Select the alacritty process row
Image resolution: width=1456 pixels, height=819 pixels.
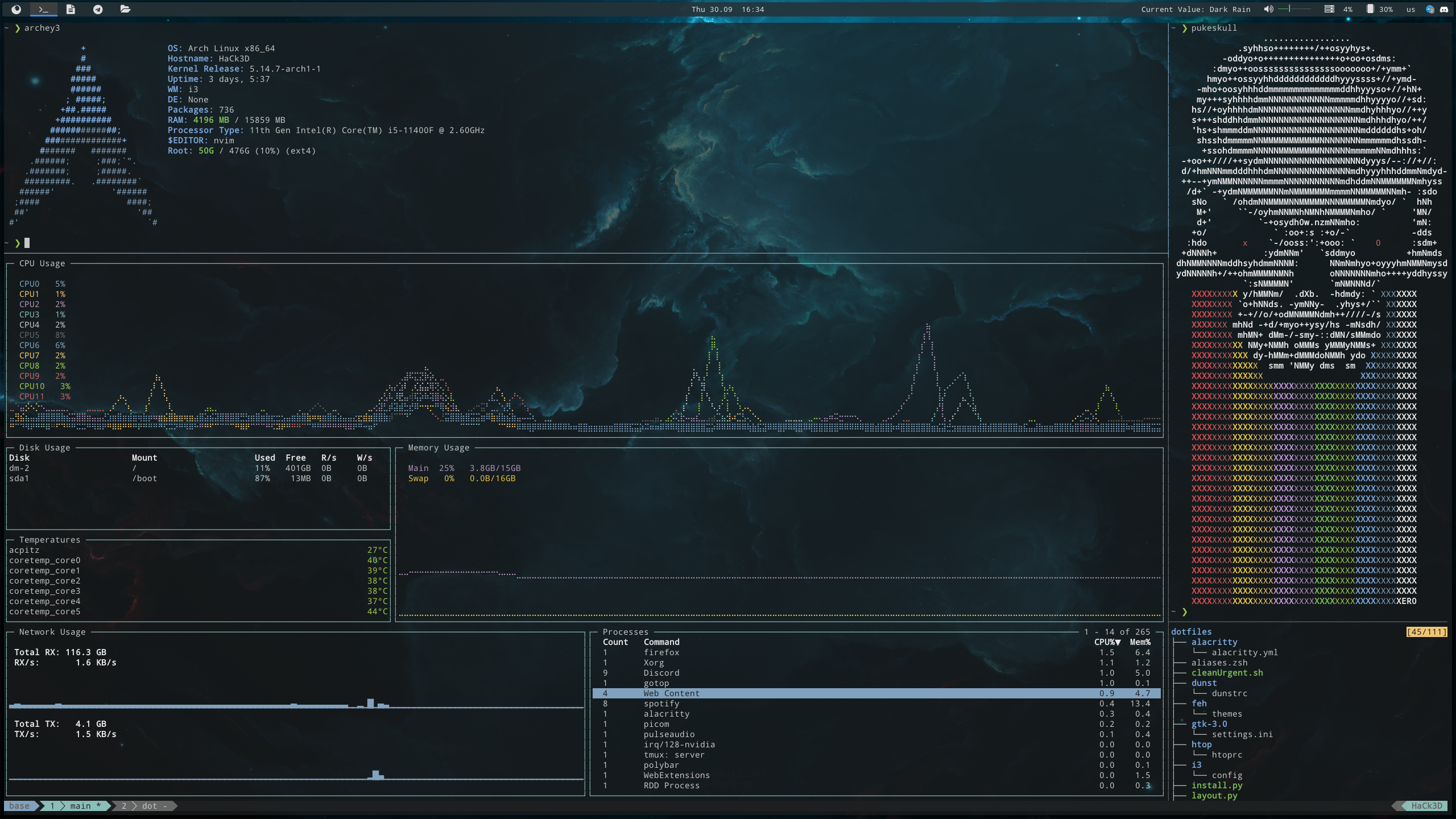(876, 714)
